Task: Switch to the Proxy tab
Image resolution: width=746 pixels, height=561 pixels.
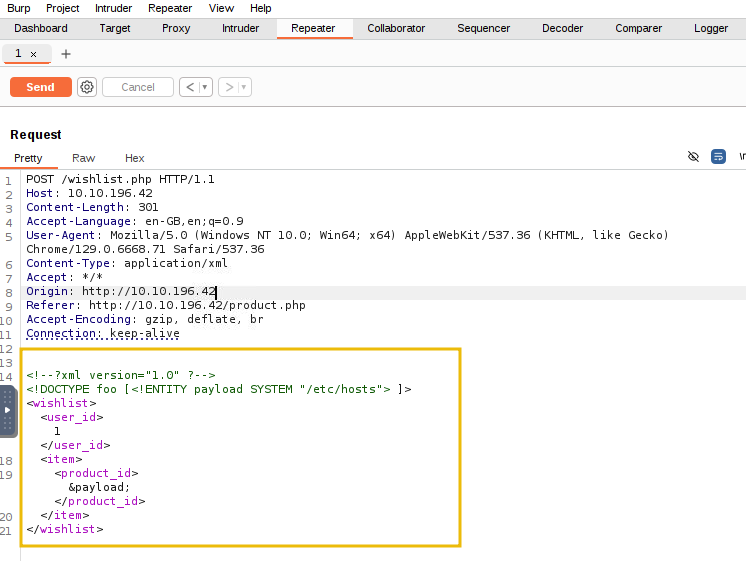Action: pos(176,29)
